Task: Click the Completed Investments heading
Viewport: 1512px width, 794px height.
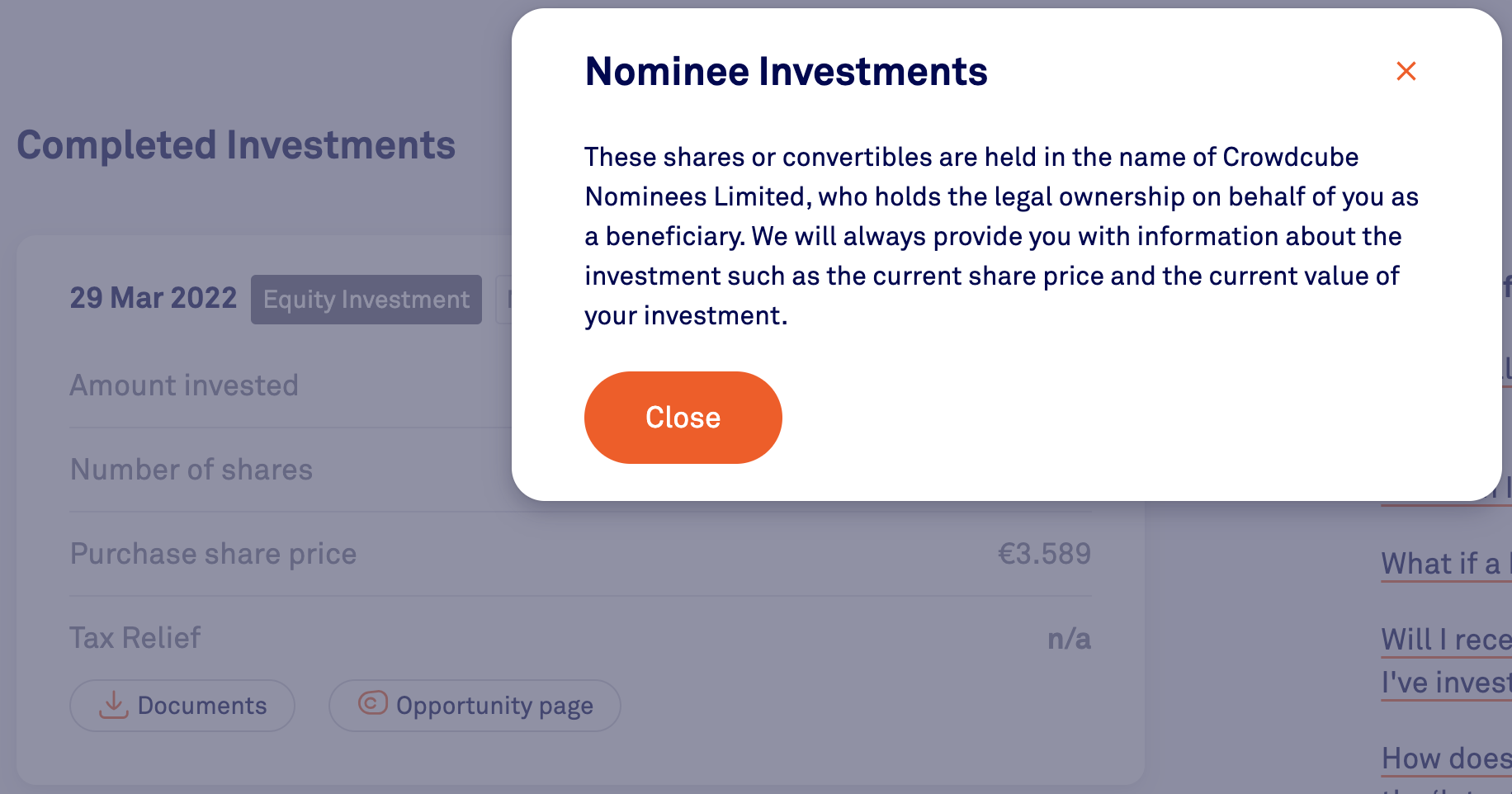Action: click(x=236, y=146)
